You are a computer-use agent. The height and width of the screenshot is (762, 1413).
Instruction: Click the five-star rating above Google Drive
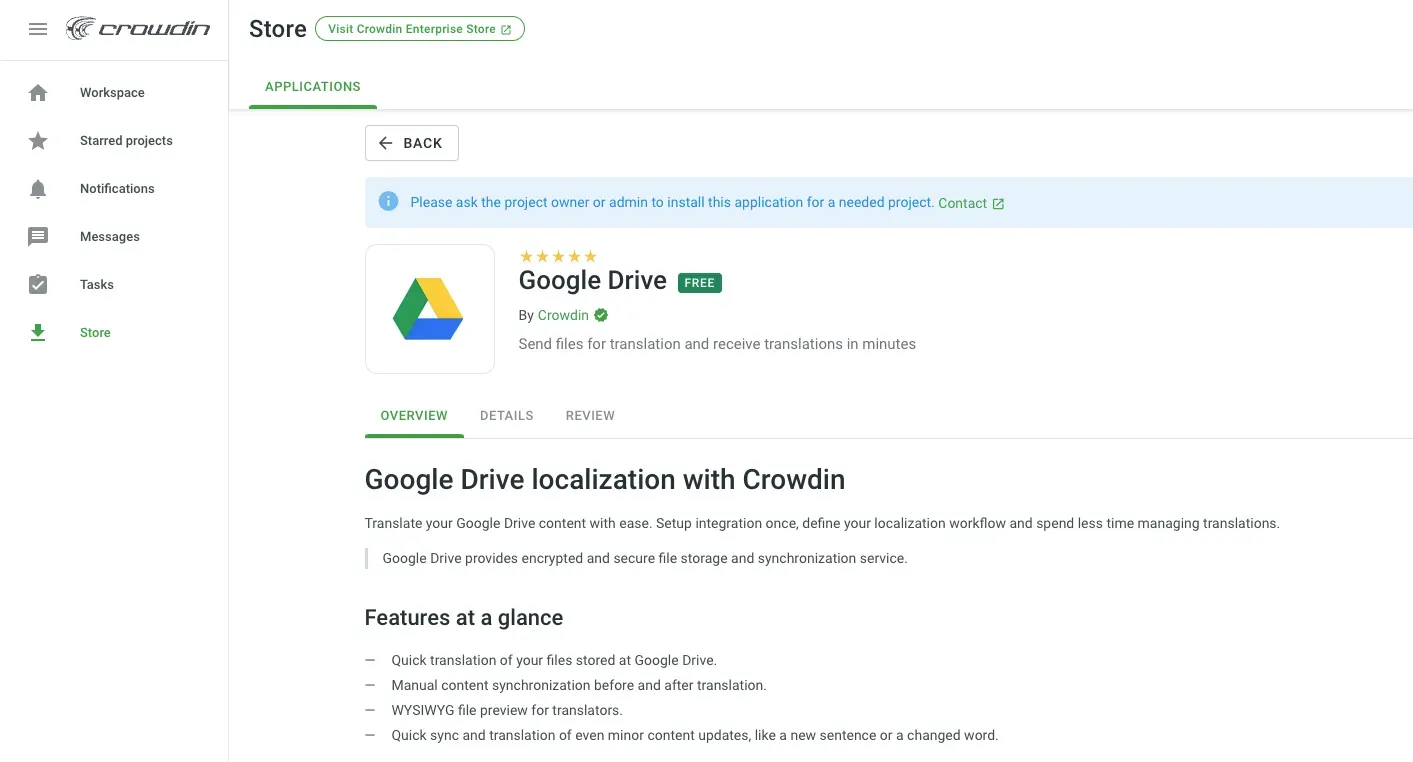pos(558,256)
